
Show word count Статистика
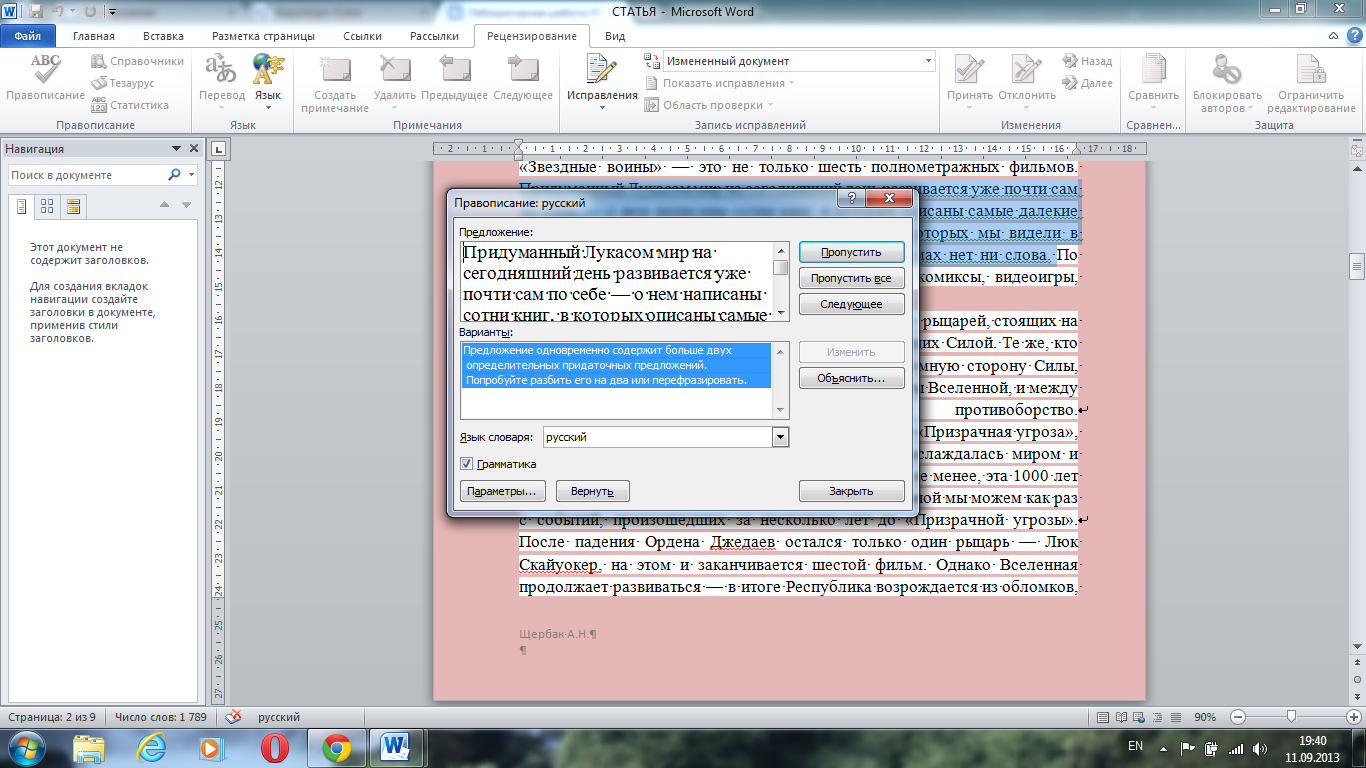click(x=130, y=105)
